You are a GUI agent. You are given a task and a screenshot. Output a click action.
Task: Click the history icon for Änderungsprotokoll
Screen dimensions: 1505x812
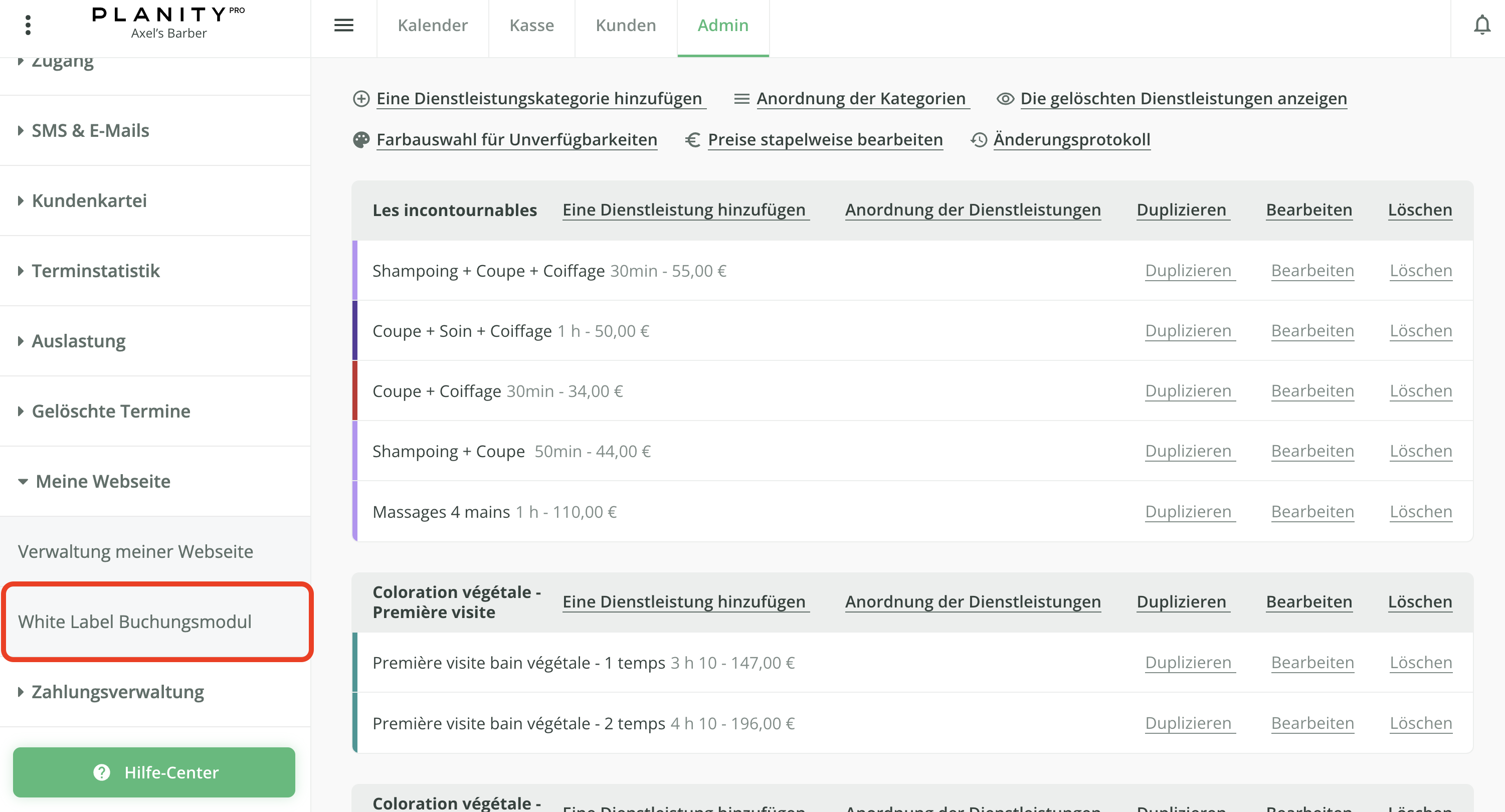[x=979, y=140]
